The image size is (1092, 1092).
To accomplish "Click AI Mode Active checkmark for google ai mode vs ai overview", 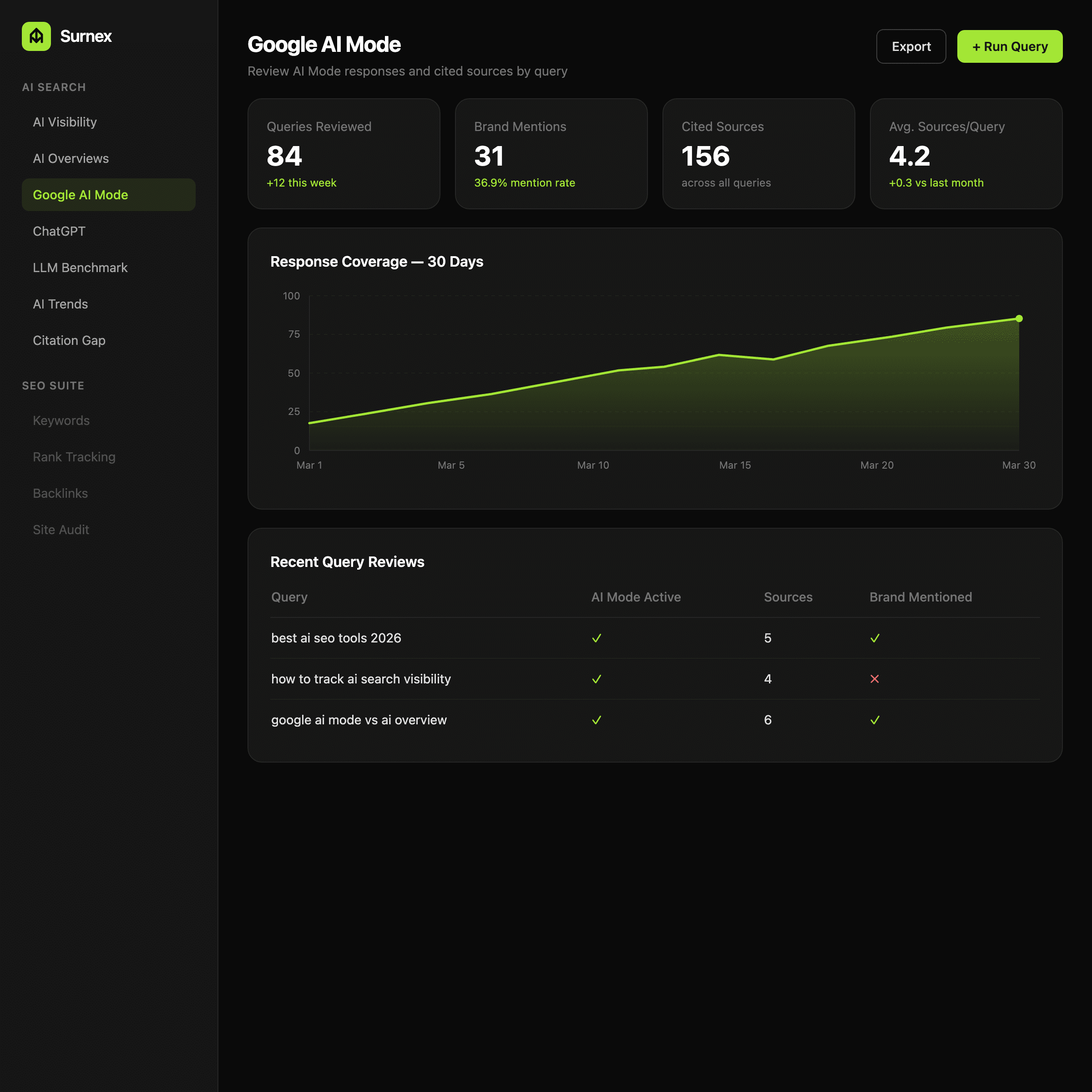I will 597,720.
